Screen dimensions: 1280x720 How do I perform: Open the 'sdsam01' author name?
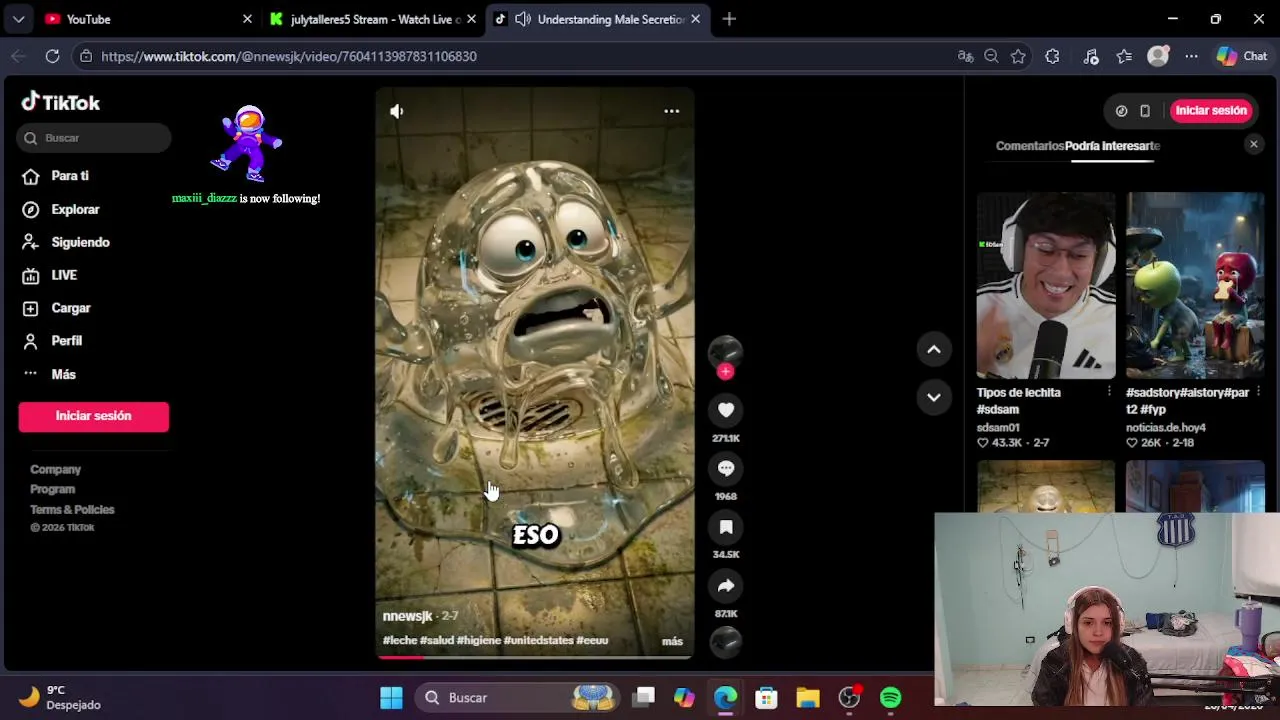(998, 428)
